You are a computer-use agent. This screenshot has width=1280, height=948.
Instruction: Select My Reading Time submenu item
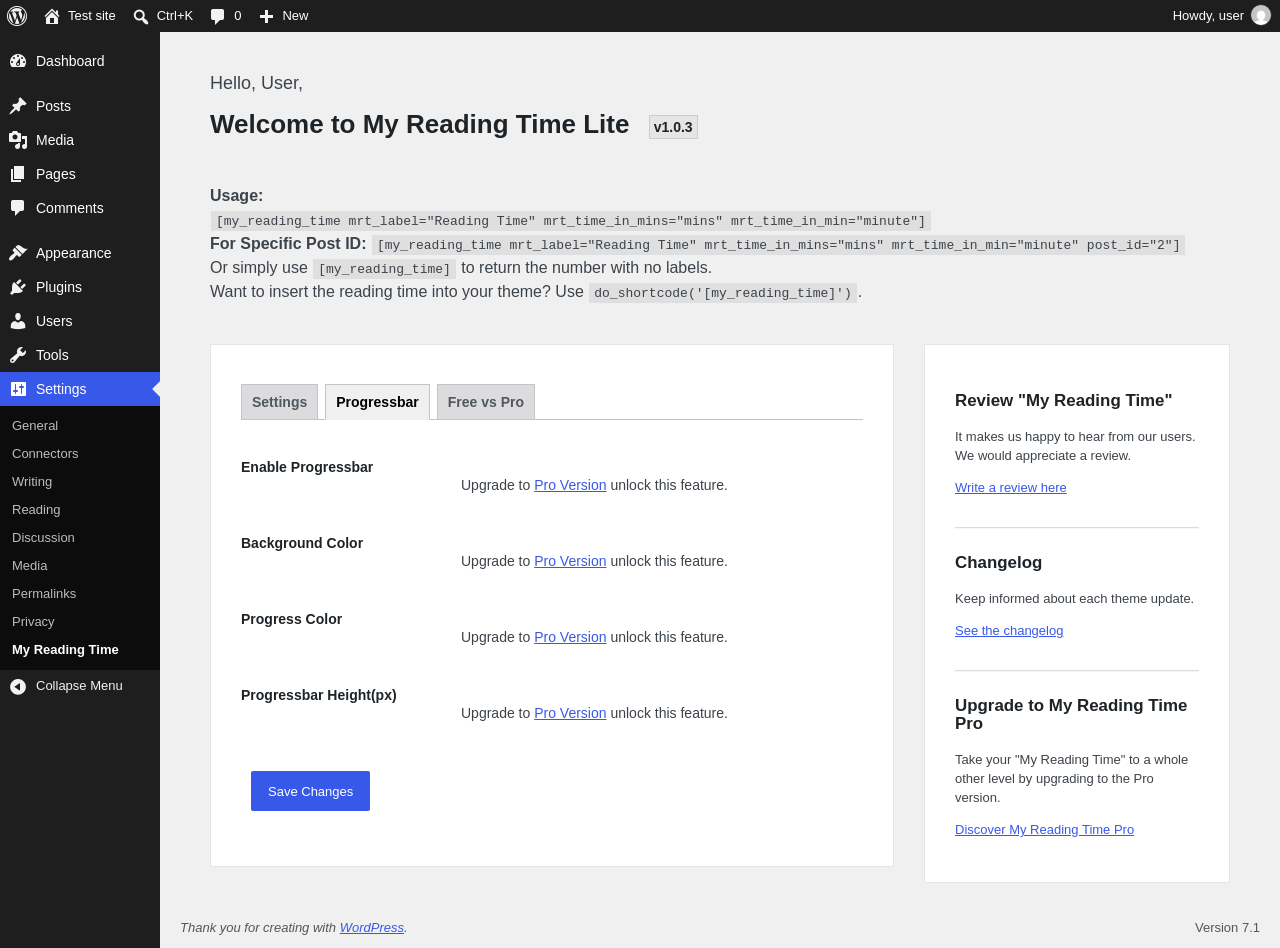point(80,649)
